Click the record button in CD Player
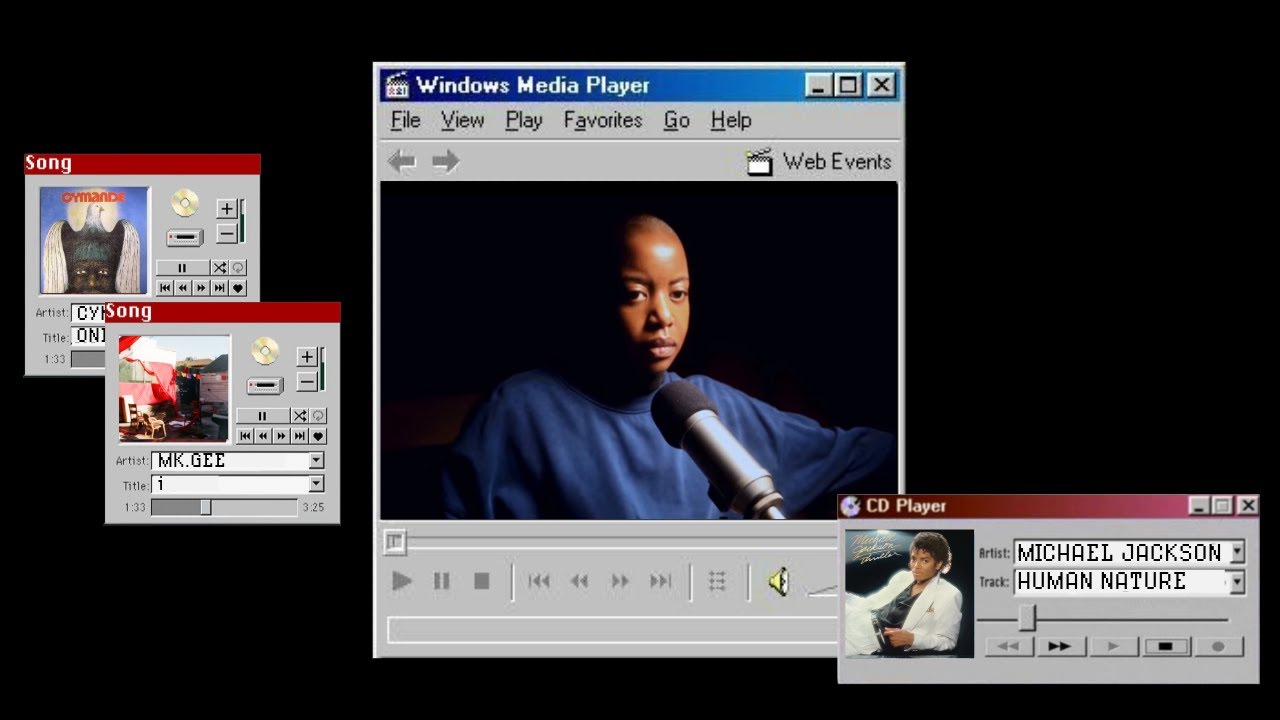 click(x=1217, y=647)
